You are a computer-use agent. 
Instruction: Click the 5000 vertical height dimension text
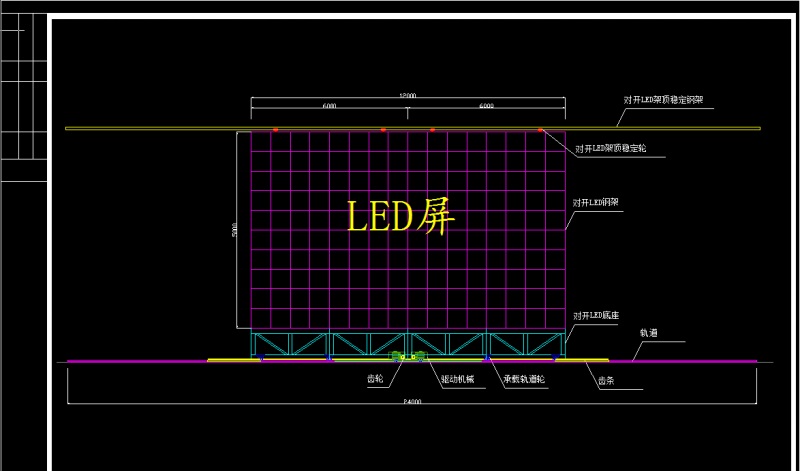[x=234, y=230]
